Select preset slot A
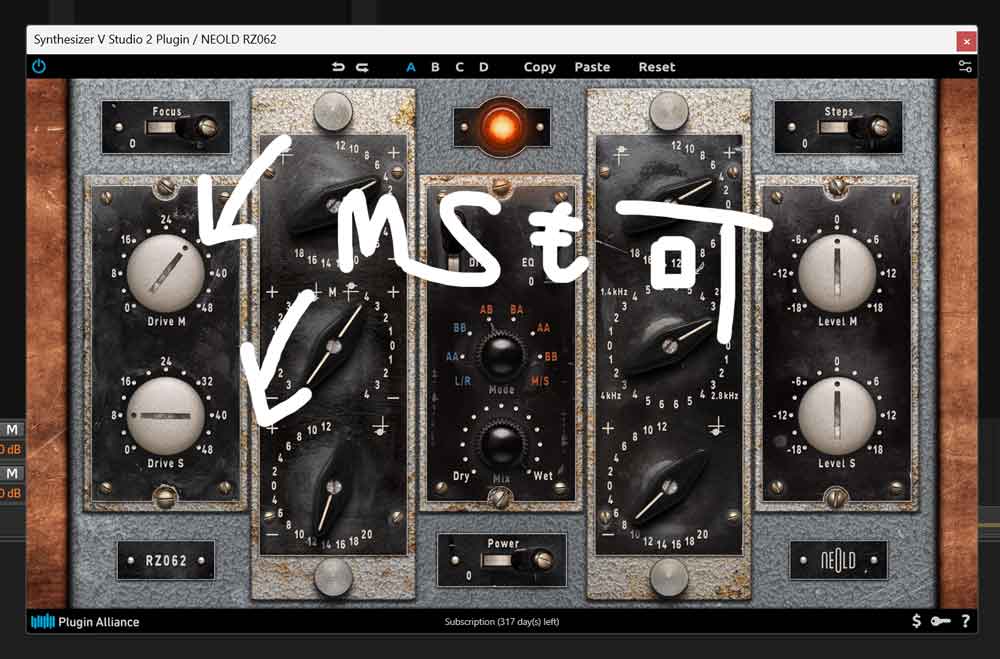 coord(411,67)
